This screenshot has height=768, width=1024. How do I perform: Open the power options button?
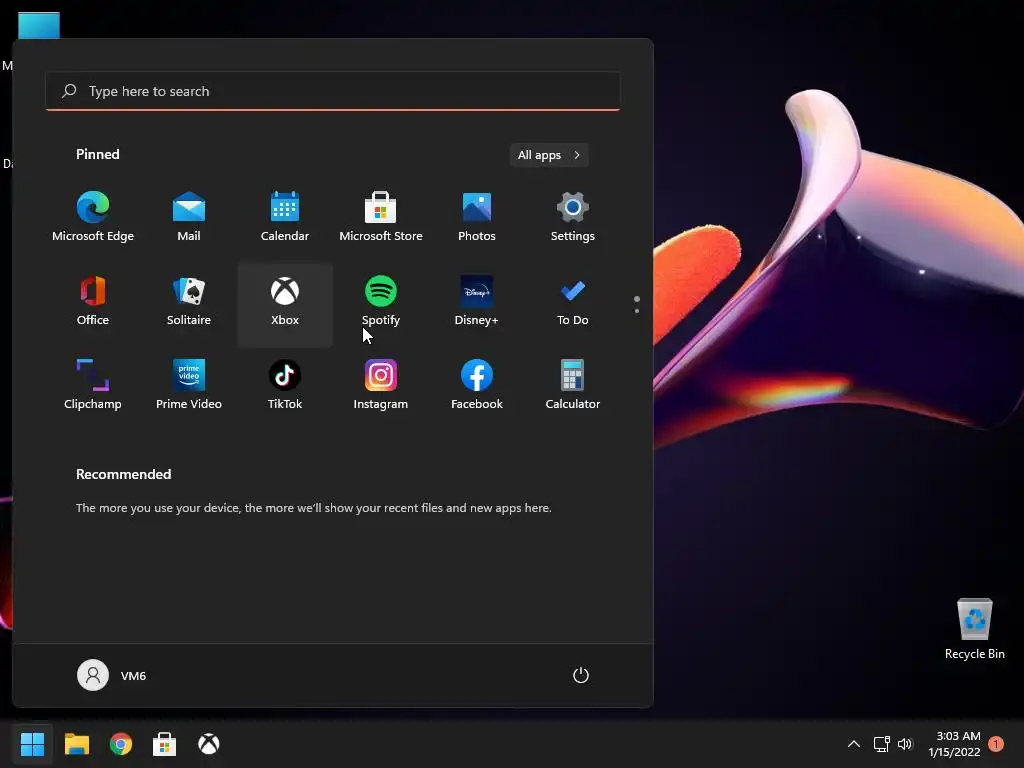[x=581, y=675]
